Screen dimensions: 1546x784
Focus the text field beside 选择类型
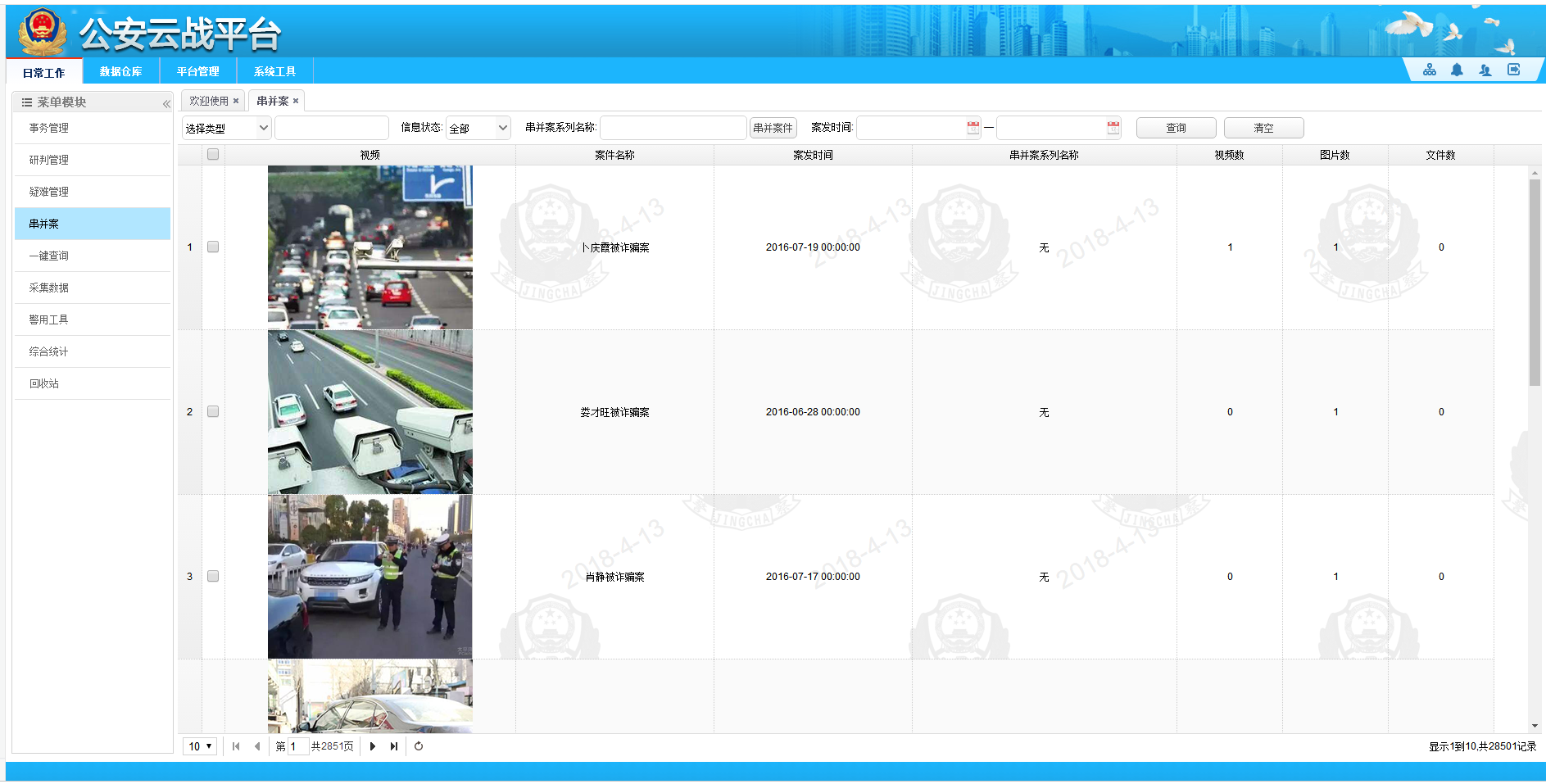332,128
